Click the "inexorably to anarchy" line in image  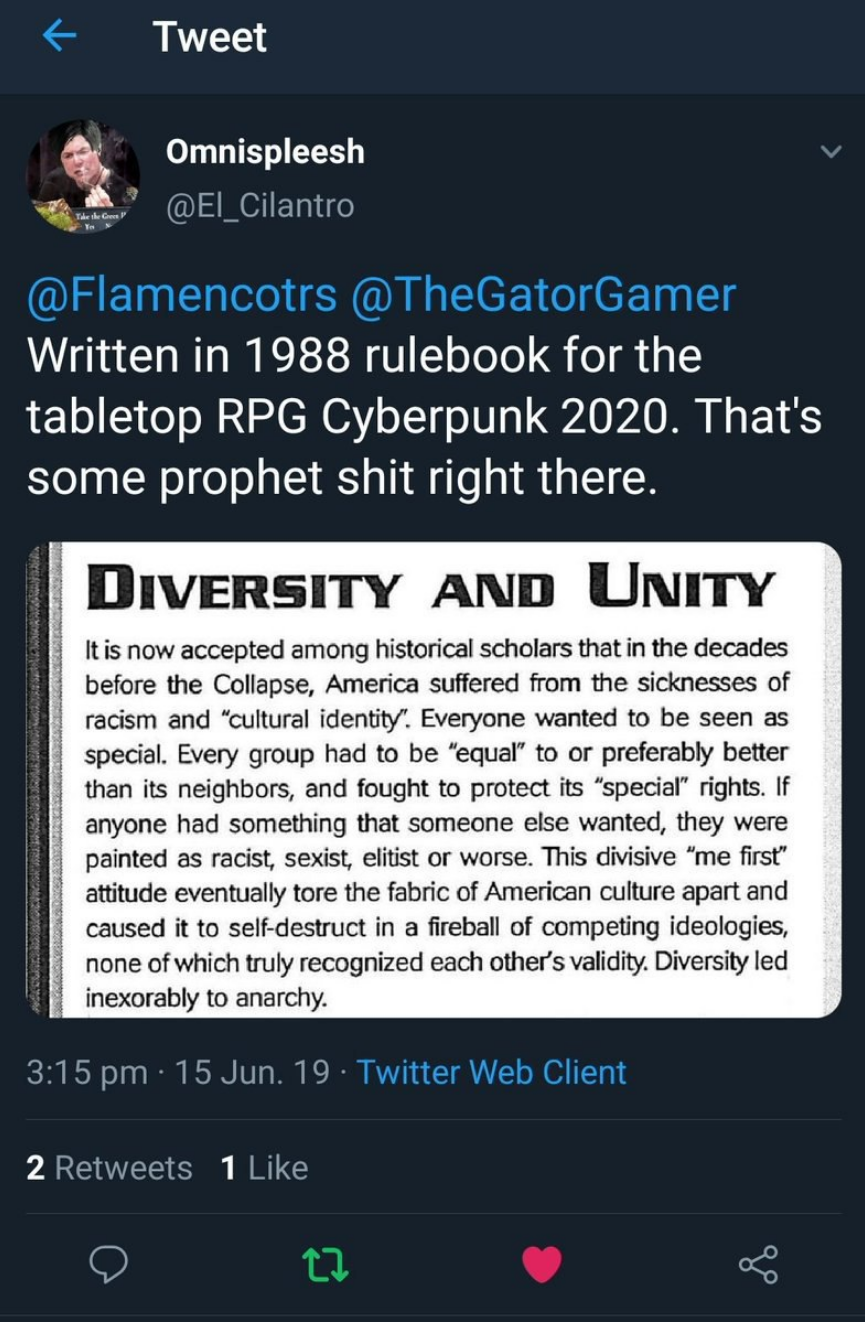(x=206, y=997)
